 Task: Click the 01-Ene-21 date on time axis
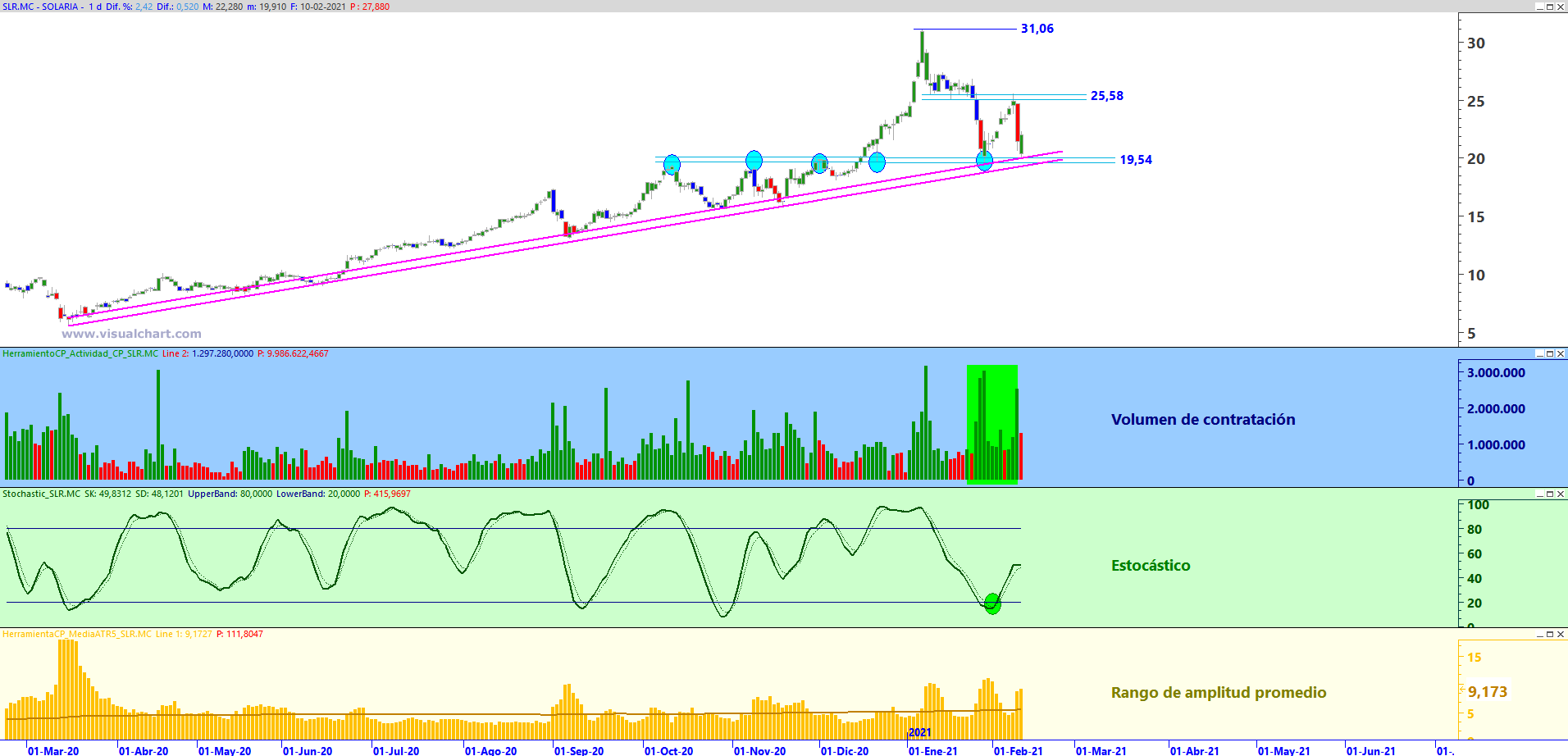click(x=933, y=750)
